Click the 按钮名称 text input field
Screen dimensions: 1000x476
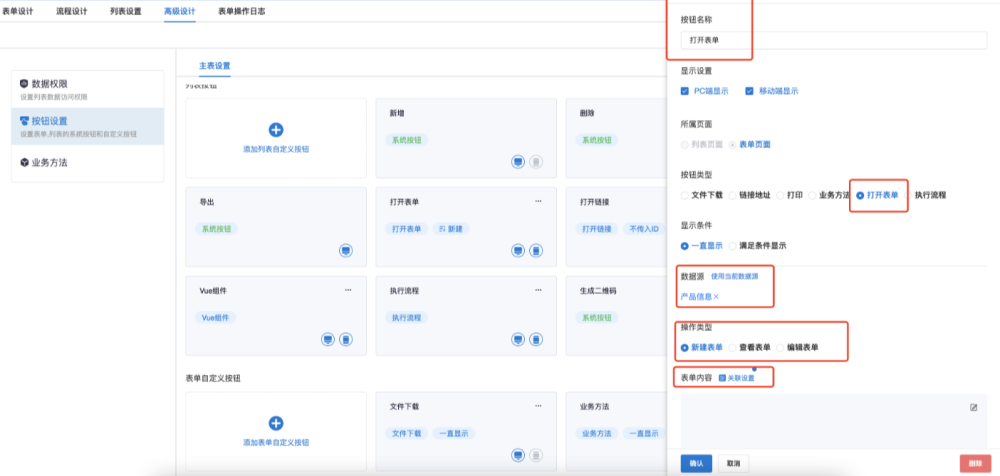pyautogui.click(x=714, y=41)
